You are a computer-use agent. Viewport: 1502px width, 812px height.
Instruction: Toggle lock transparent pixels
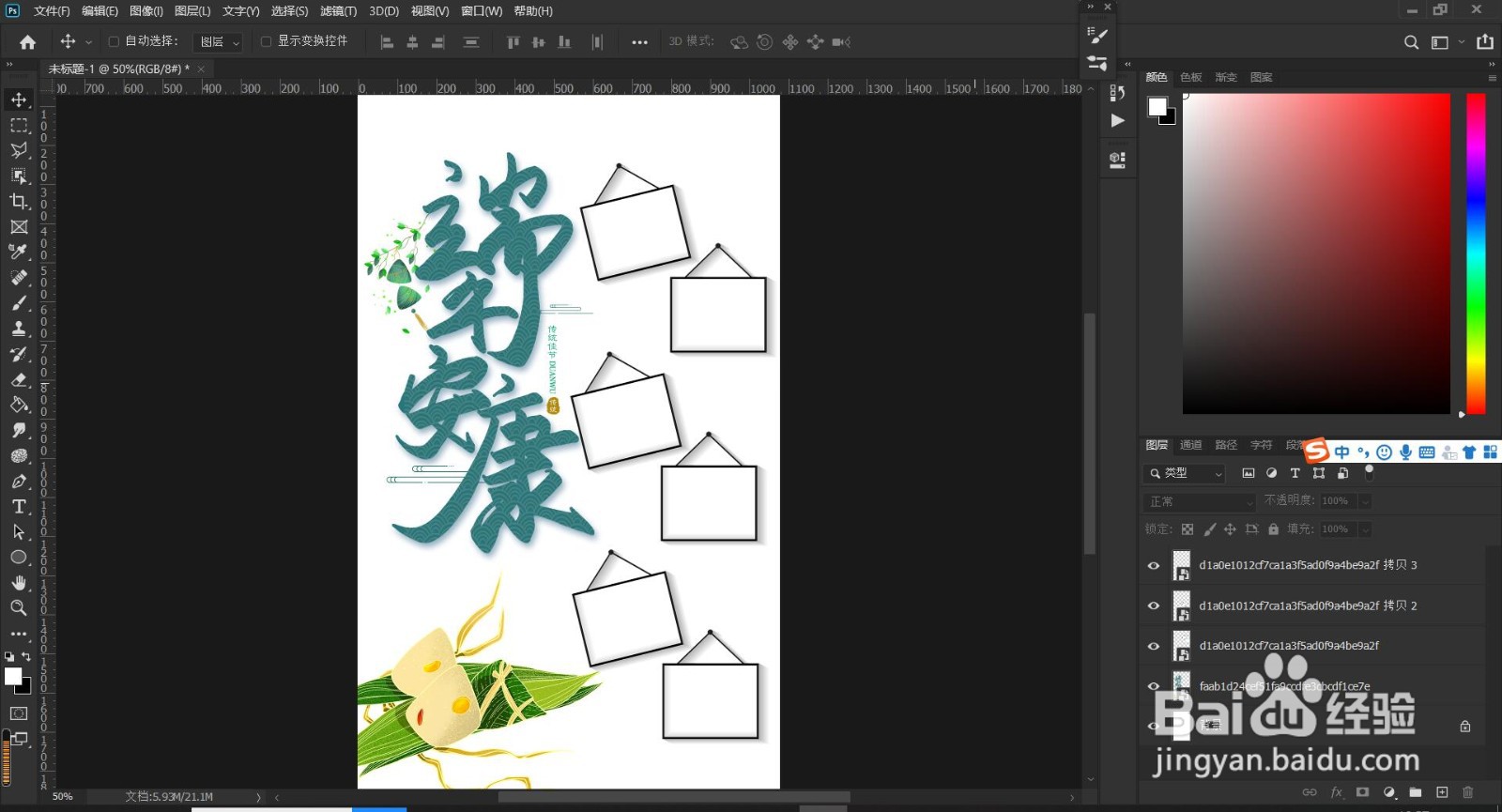click(x=1188, y=529)
